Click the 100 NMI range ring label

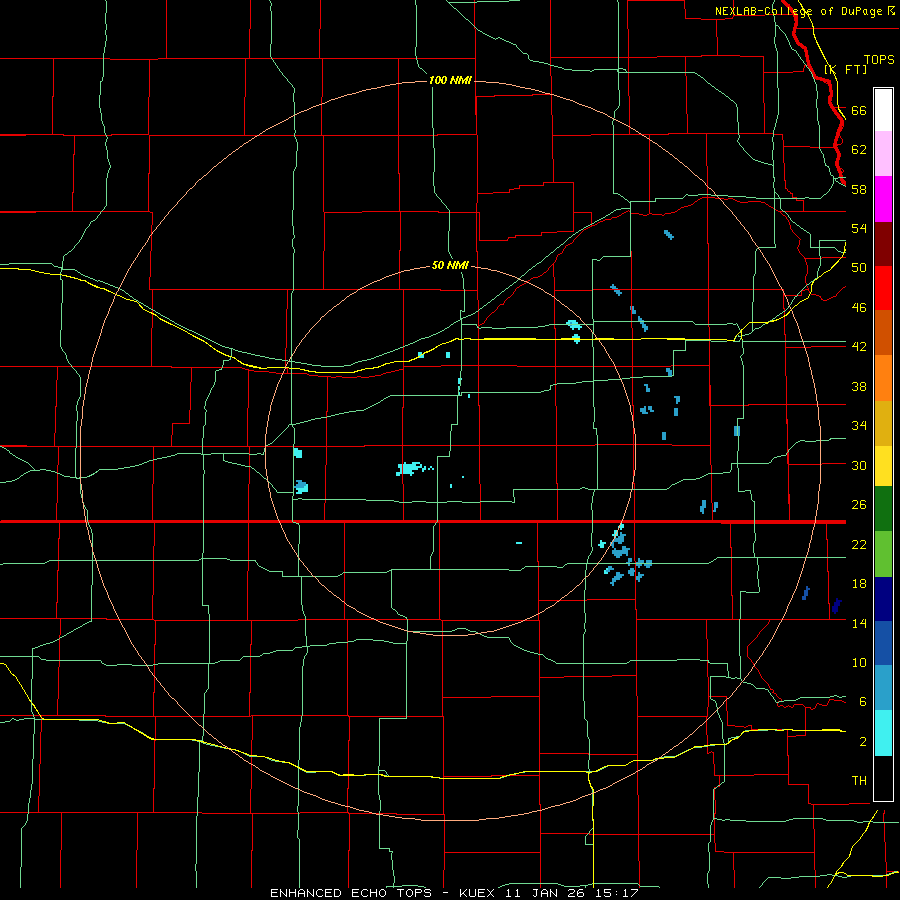(x=450, y=80)
